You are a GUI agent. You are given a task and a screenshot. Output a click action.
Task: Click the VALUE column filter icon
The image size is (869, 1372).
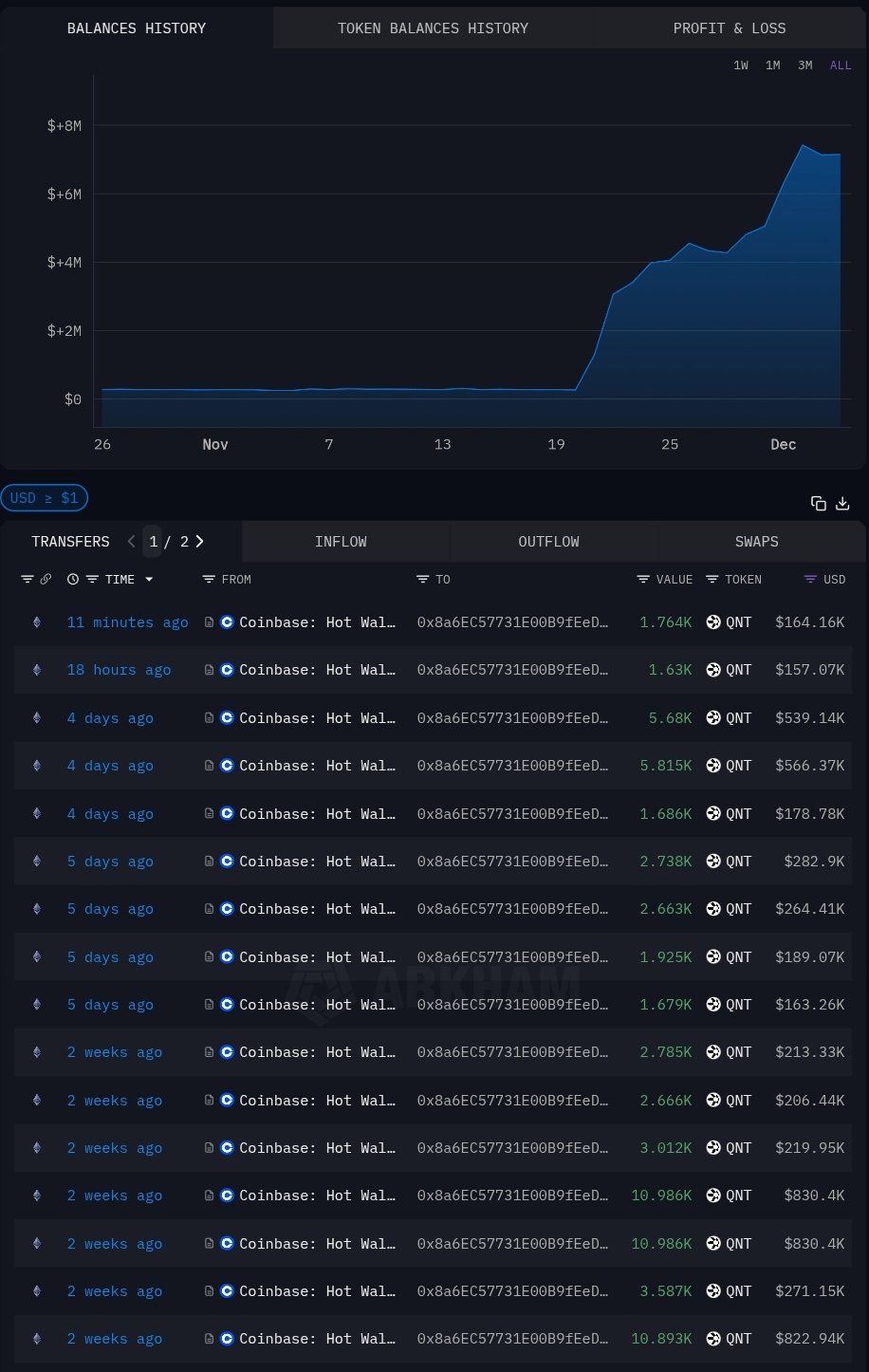[x=643, y=580]
